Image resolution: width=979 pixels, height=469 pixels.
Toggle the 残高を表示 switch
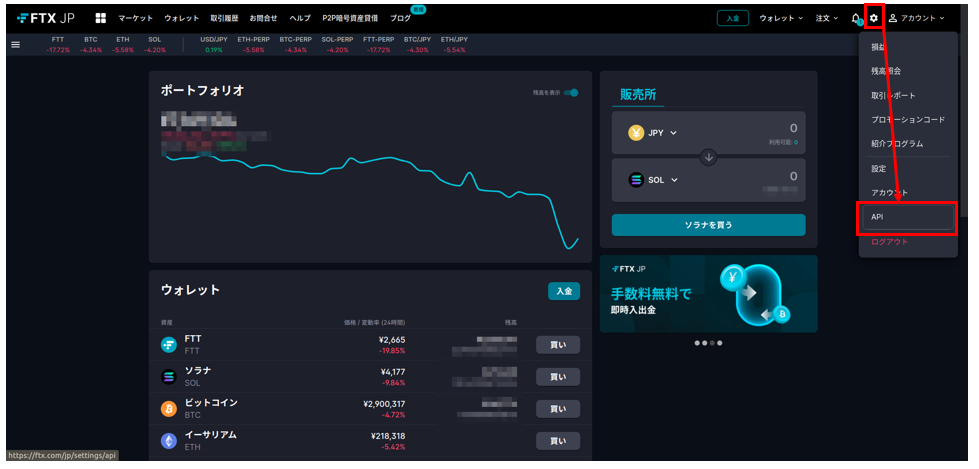coord(571,92)
